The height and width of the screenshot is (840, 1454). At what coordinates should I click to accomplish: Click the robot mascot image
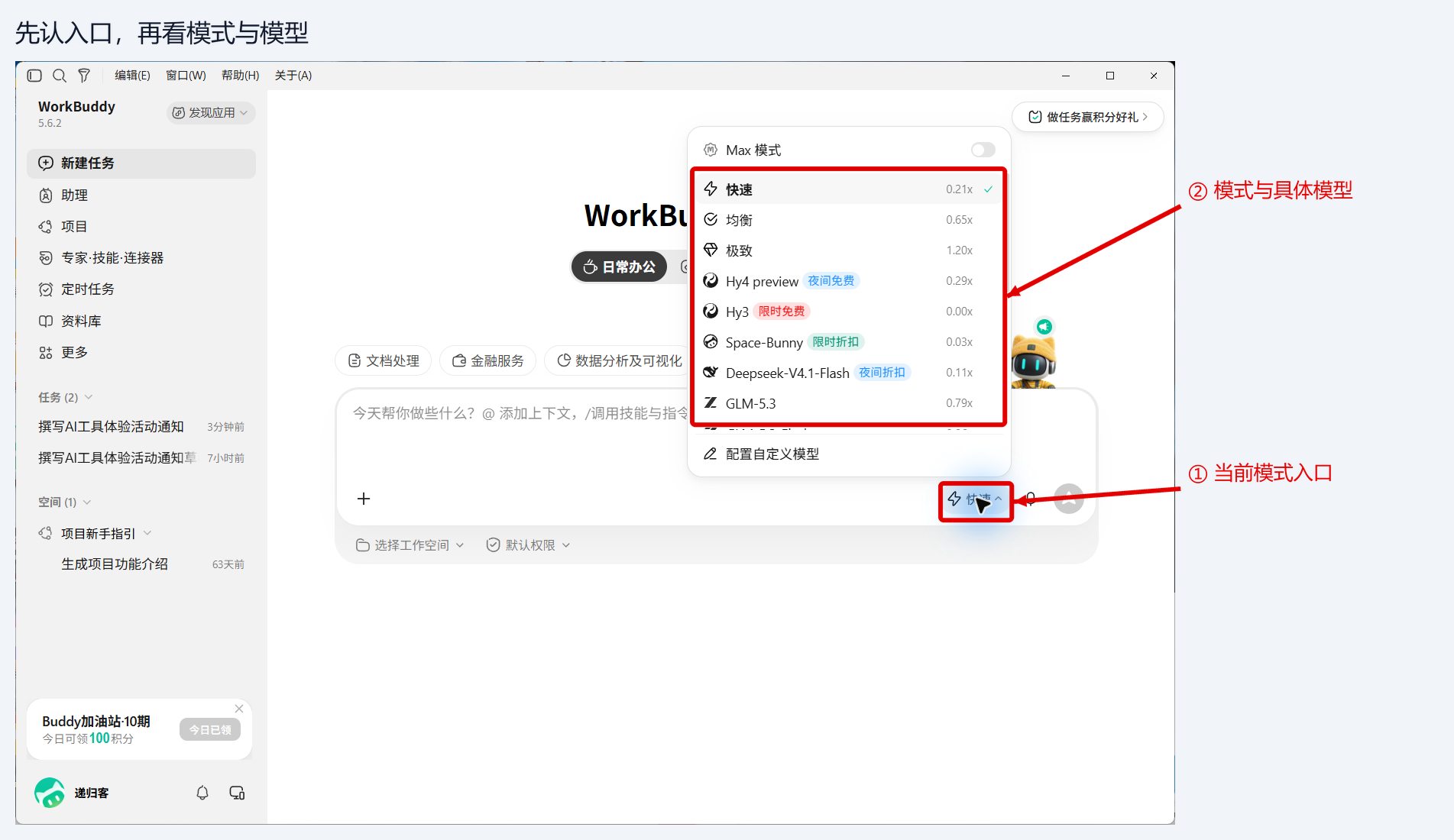click(x=1033, y=360)
